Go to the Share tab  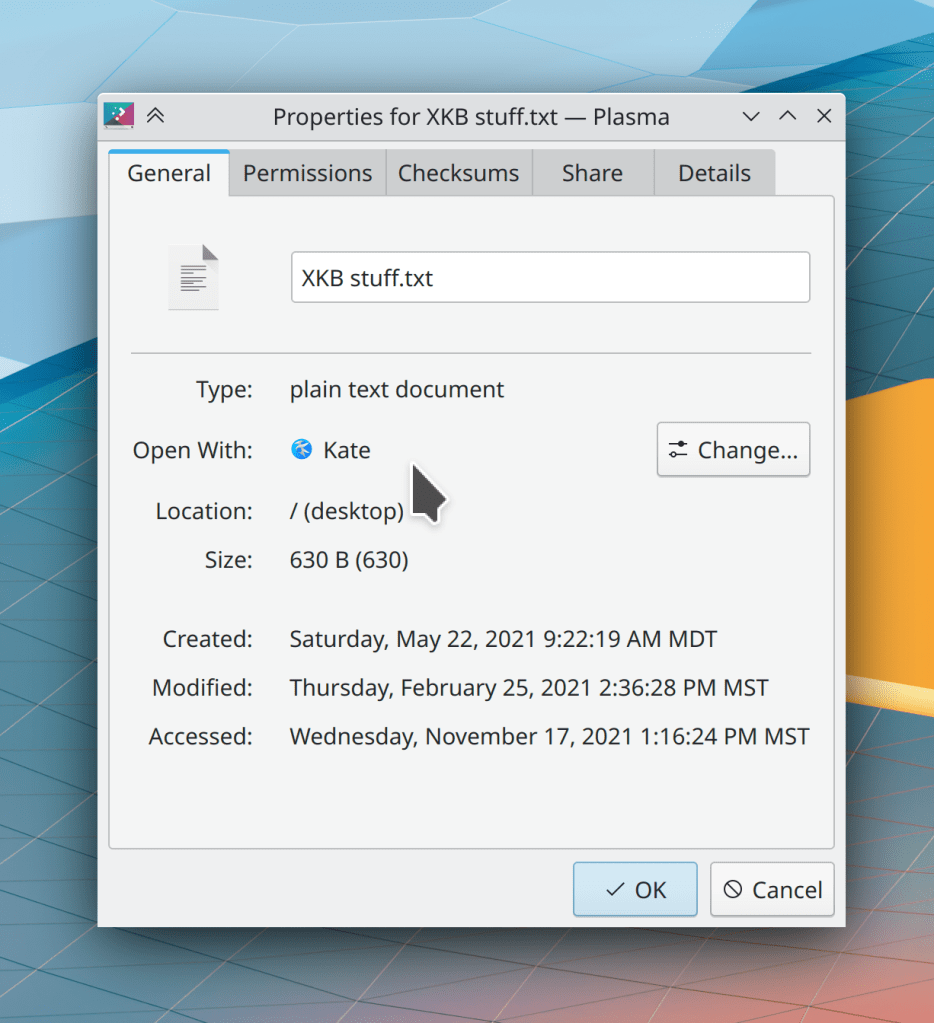pyautogui.click(x=592, y=173)
